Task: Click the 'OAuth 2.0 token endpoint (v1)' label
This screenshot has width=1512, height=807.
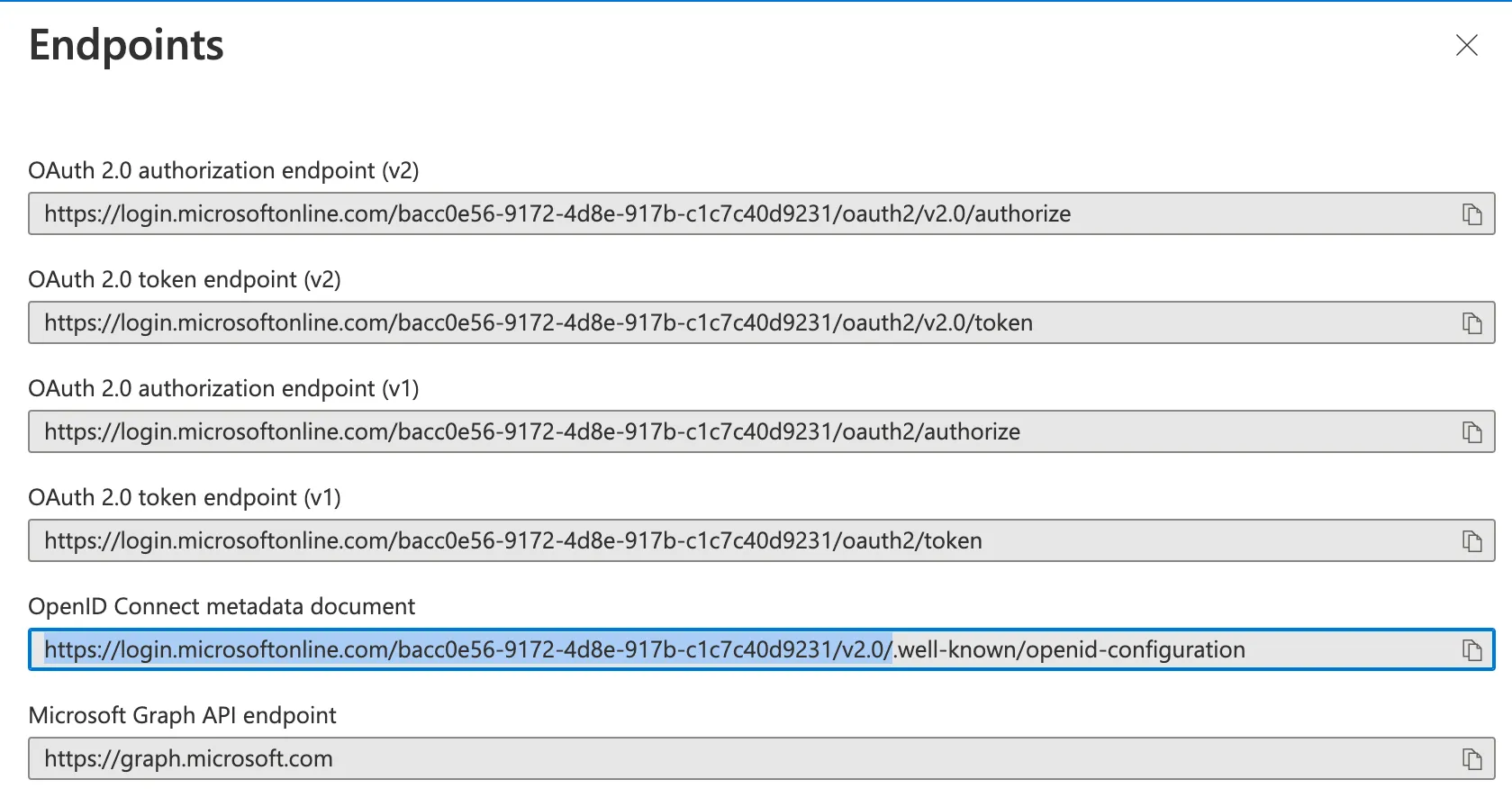Action: [185, 497]
